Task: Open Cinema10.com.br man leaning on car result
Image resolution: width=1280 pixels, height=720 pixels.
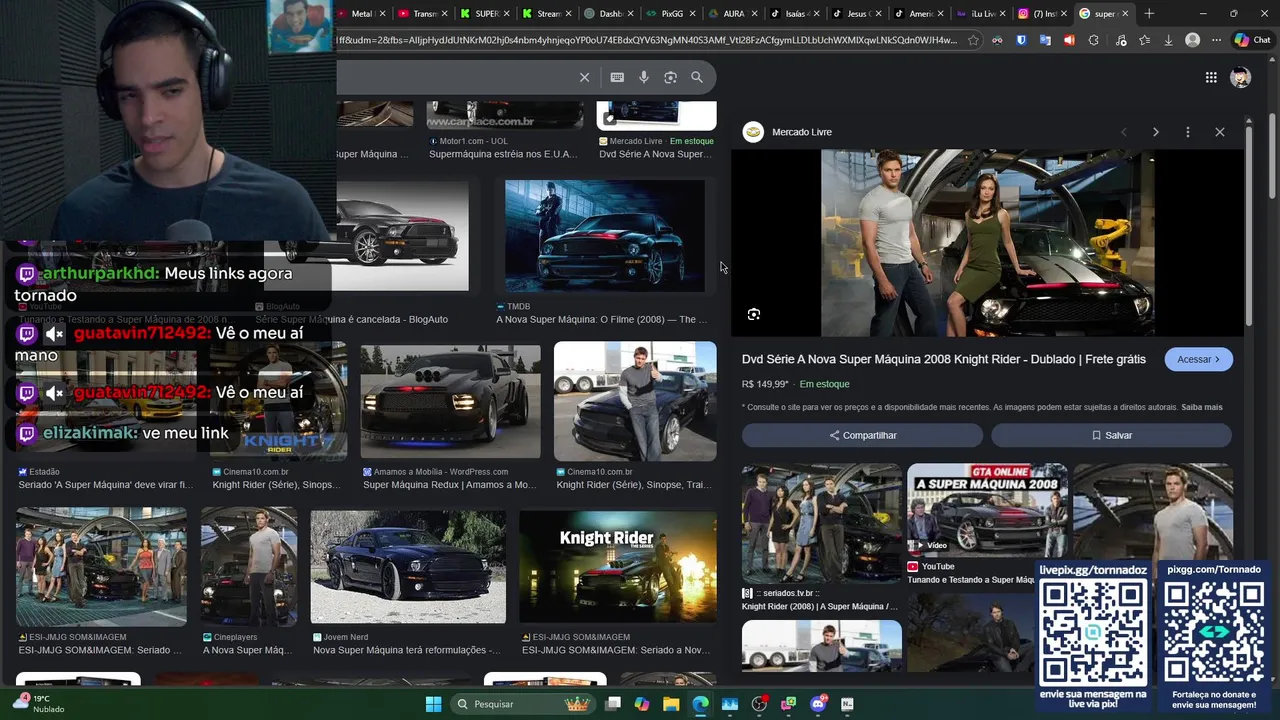Action: coord(635,402)
